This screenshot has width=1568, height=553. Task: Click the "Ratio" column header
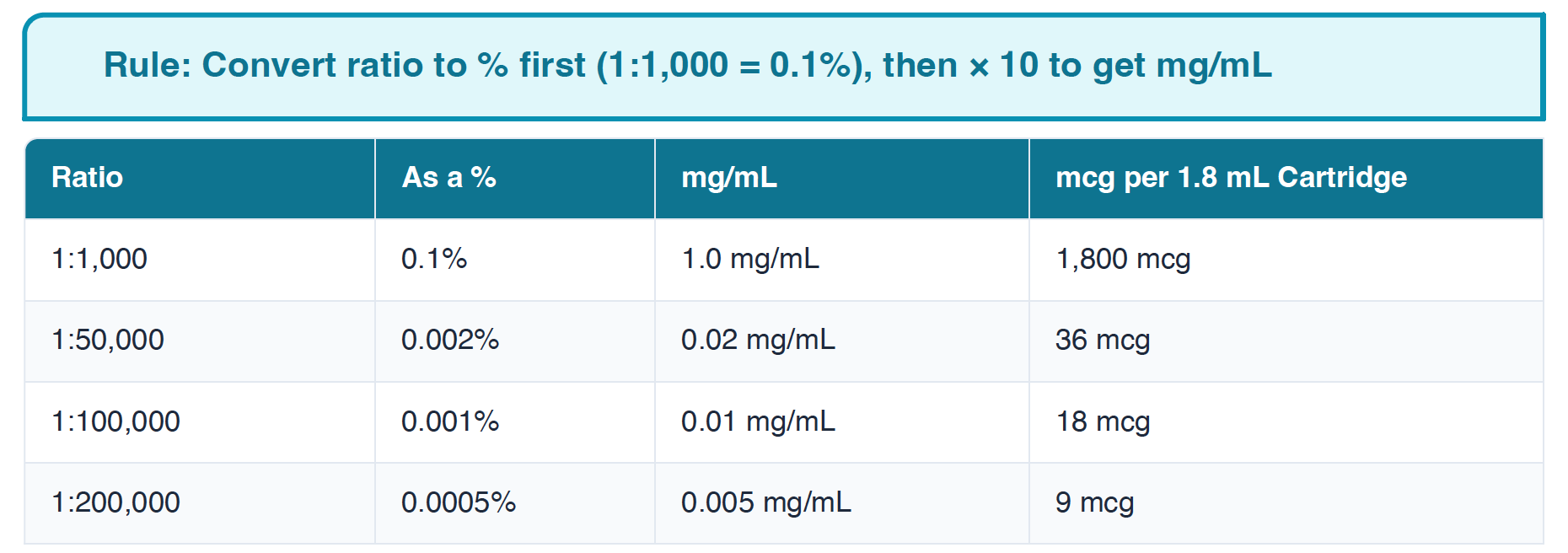tap(88, 178)
